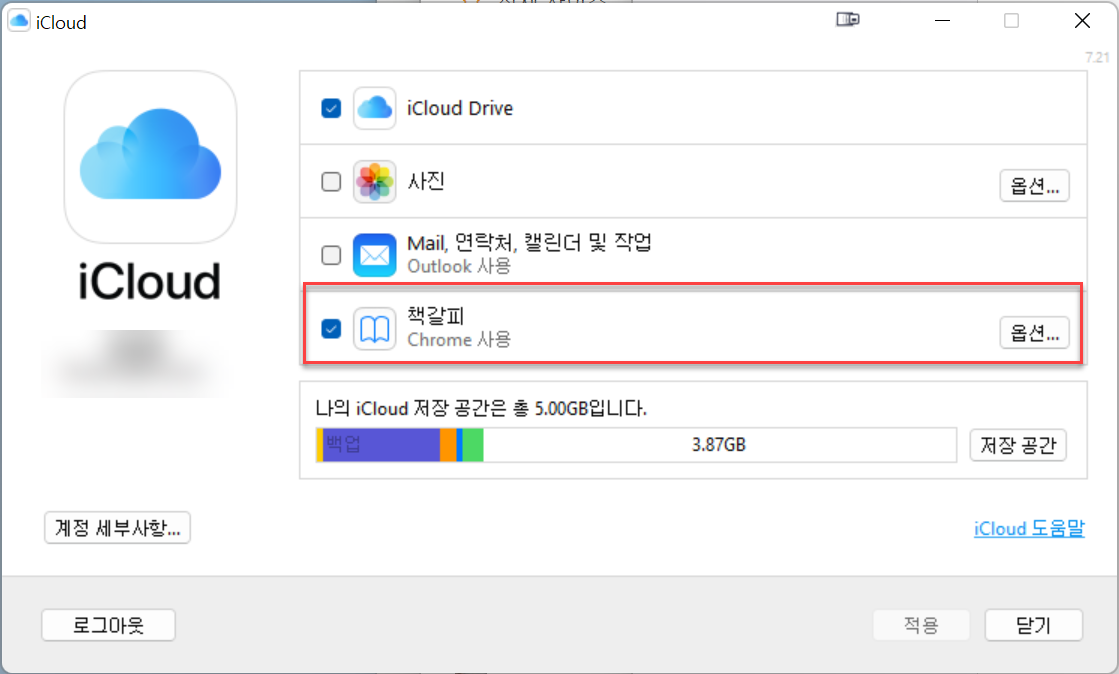
Task: Click the Outlook 사용 text
Action: 459,266
